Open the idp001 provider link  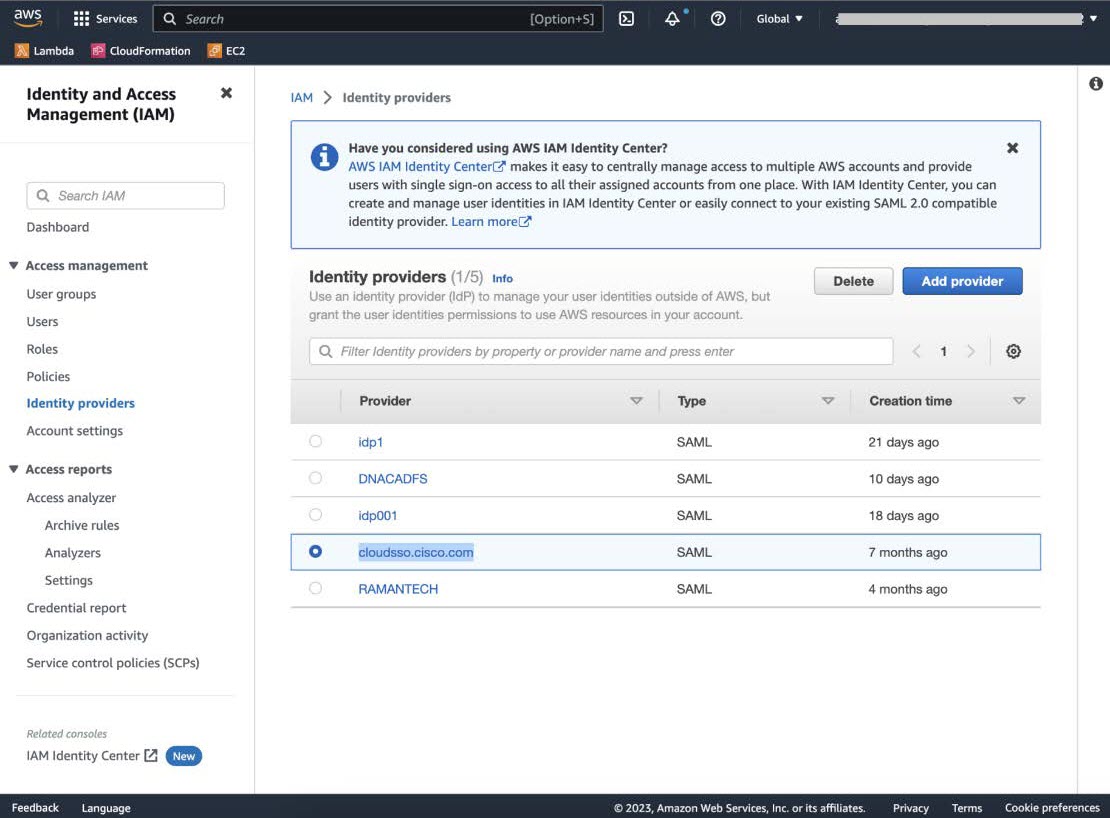[378, 516]
